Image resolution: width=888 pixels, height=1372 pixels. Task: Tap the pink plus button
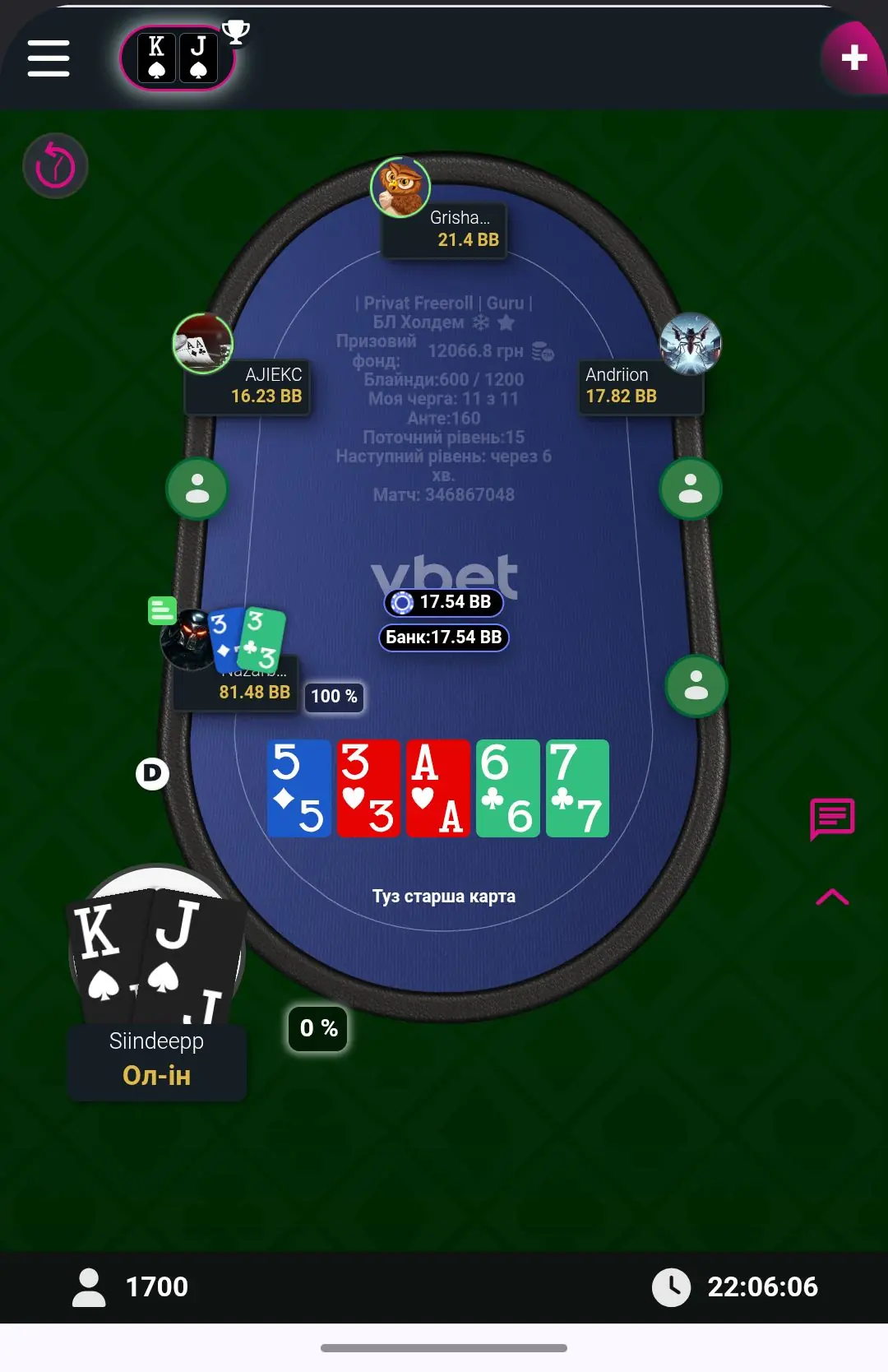click(854, 57)
